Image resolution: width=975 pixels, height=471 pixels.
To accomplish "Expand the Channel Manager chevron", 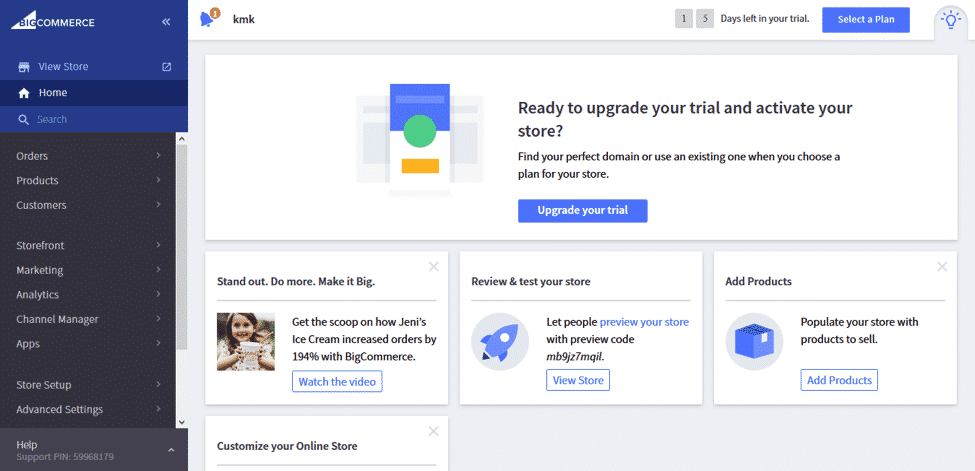I will tap(159, 319).
